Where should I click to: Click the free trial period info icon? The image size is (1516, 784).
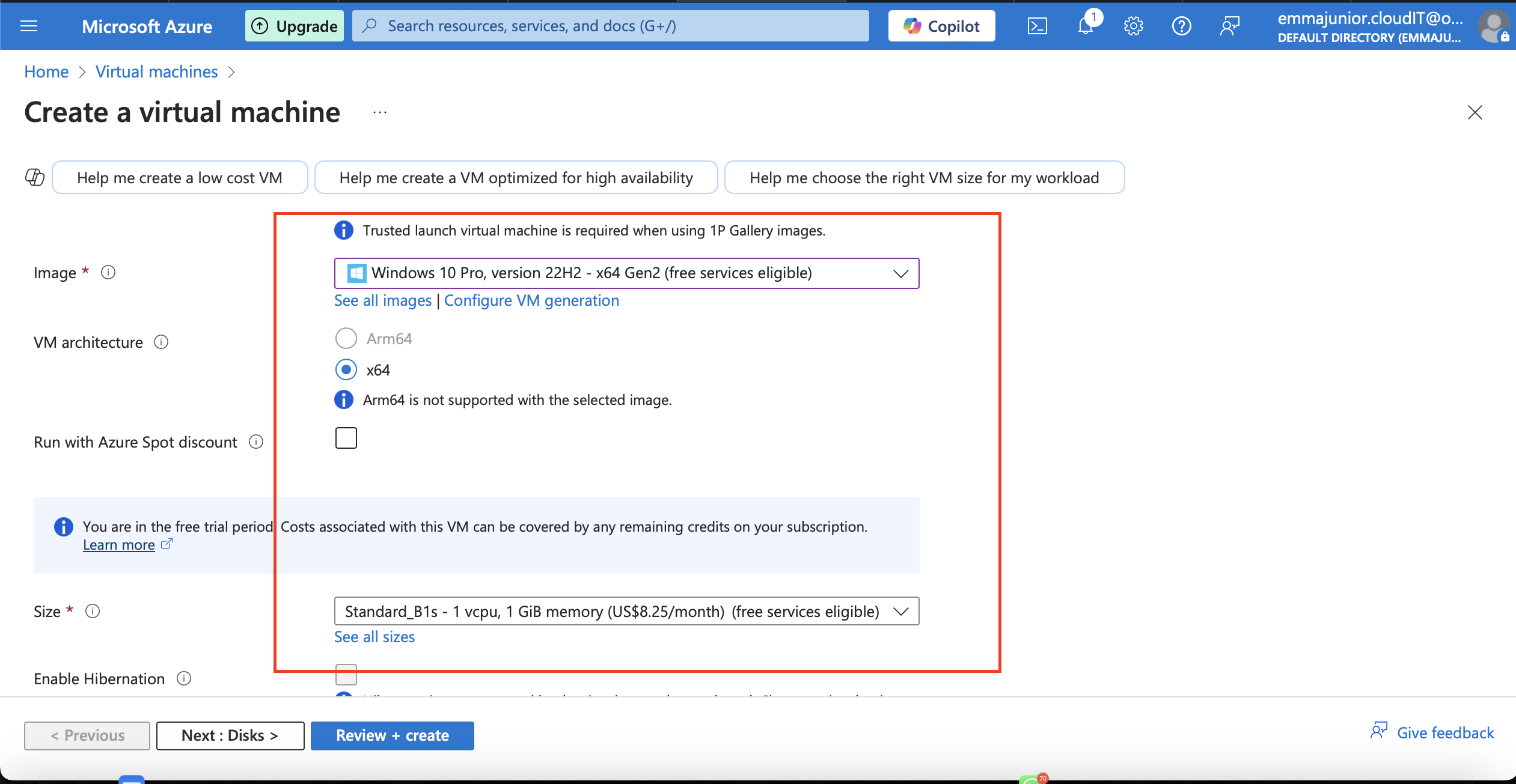pos(64,527)
